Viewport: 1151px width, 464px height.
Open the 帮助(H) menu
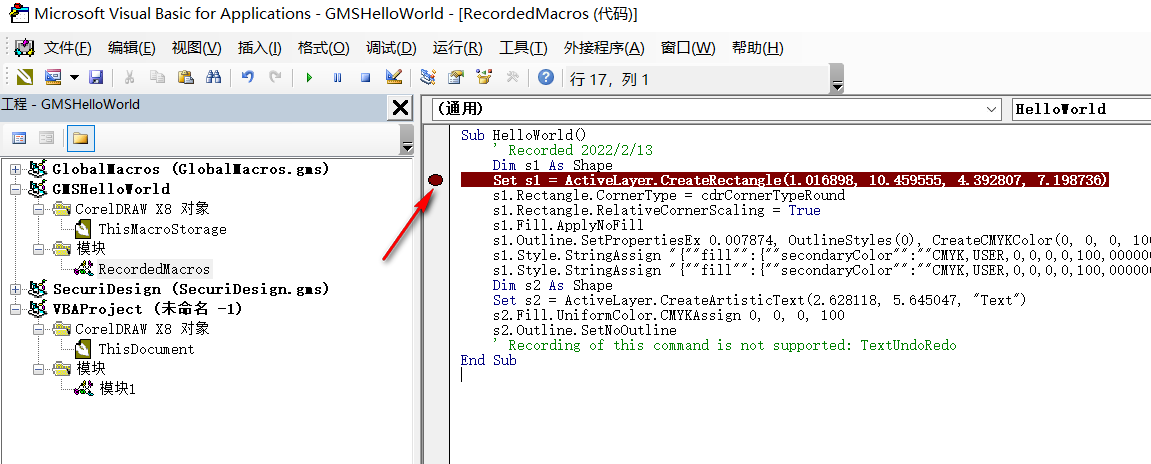[x=758, y=48]
